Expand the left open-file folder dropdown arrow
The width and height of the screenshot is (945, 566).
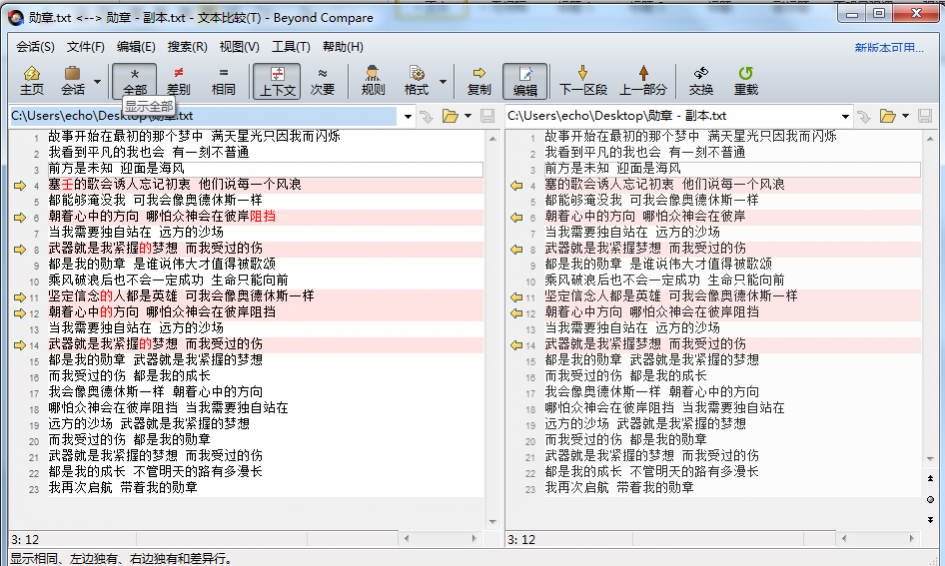[468, 116]
